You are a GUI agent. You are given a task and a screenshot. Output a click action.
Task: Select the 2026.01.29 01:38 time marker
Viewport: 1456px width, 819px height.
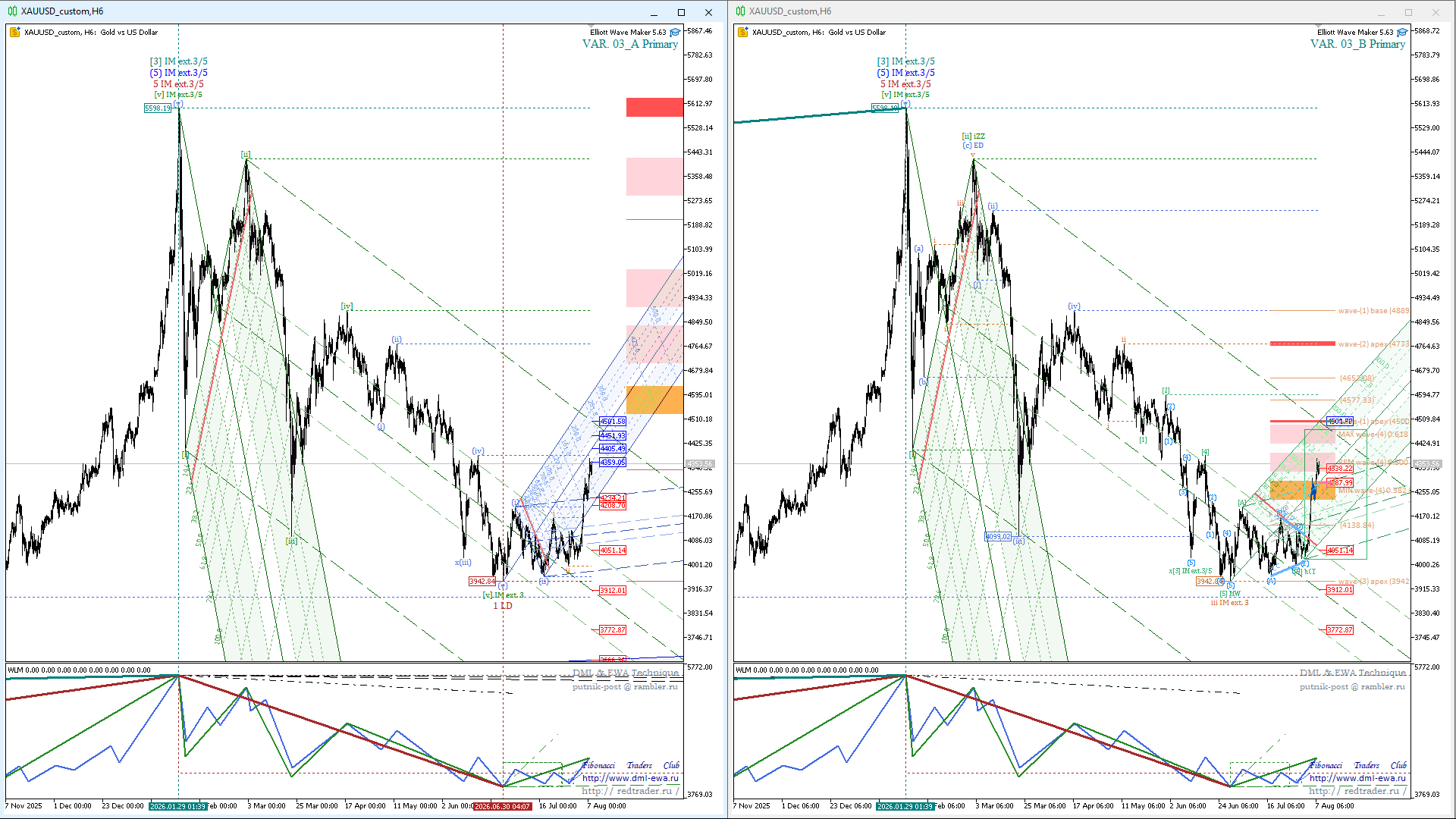click(x=177, y=806)
